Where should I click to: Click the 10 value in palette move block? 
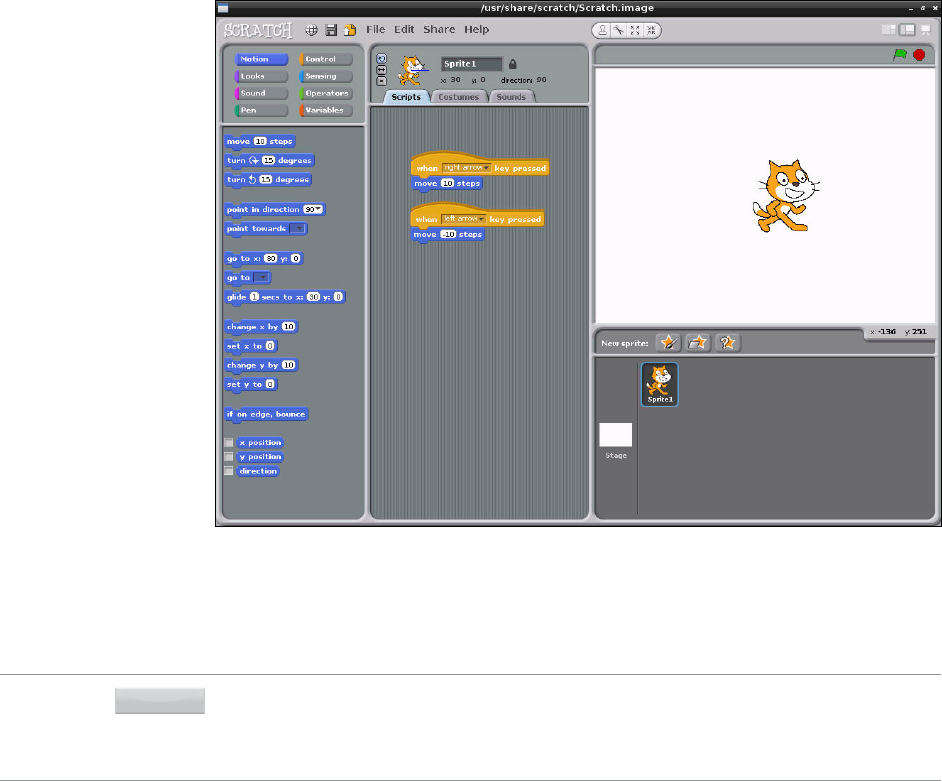click(x=260, y=141)
